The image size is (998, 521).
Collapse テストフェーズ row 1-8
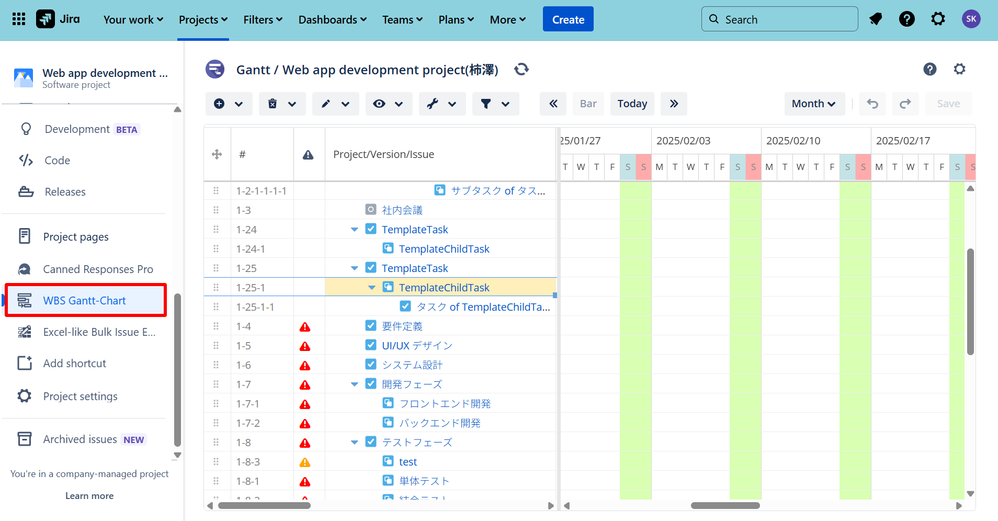[355, 442]
